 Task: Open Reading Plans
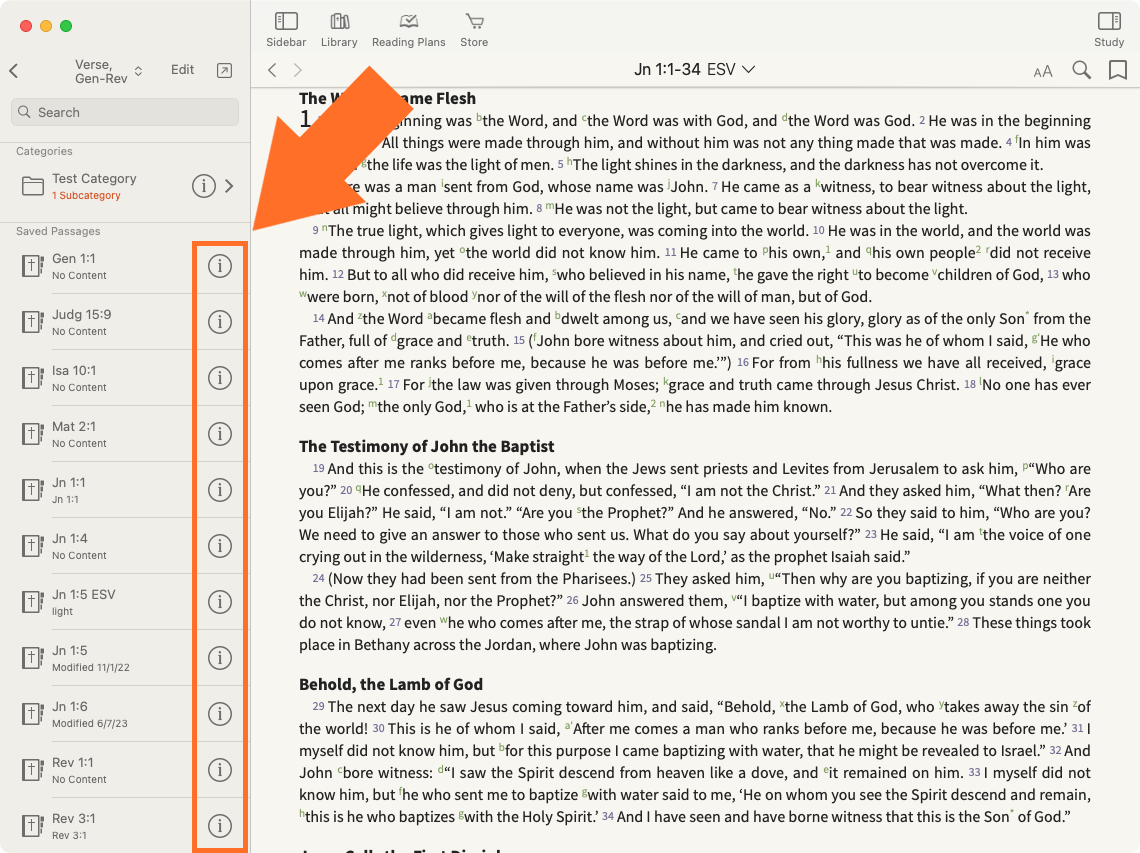[409, 31]
